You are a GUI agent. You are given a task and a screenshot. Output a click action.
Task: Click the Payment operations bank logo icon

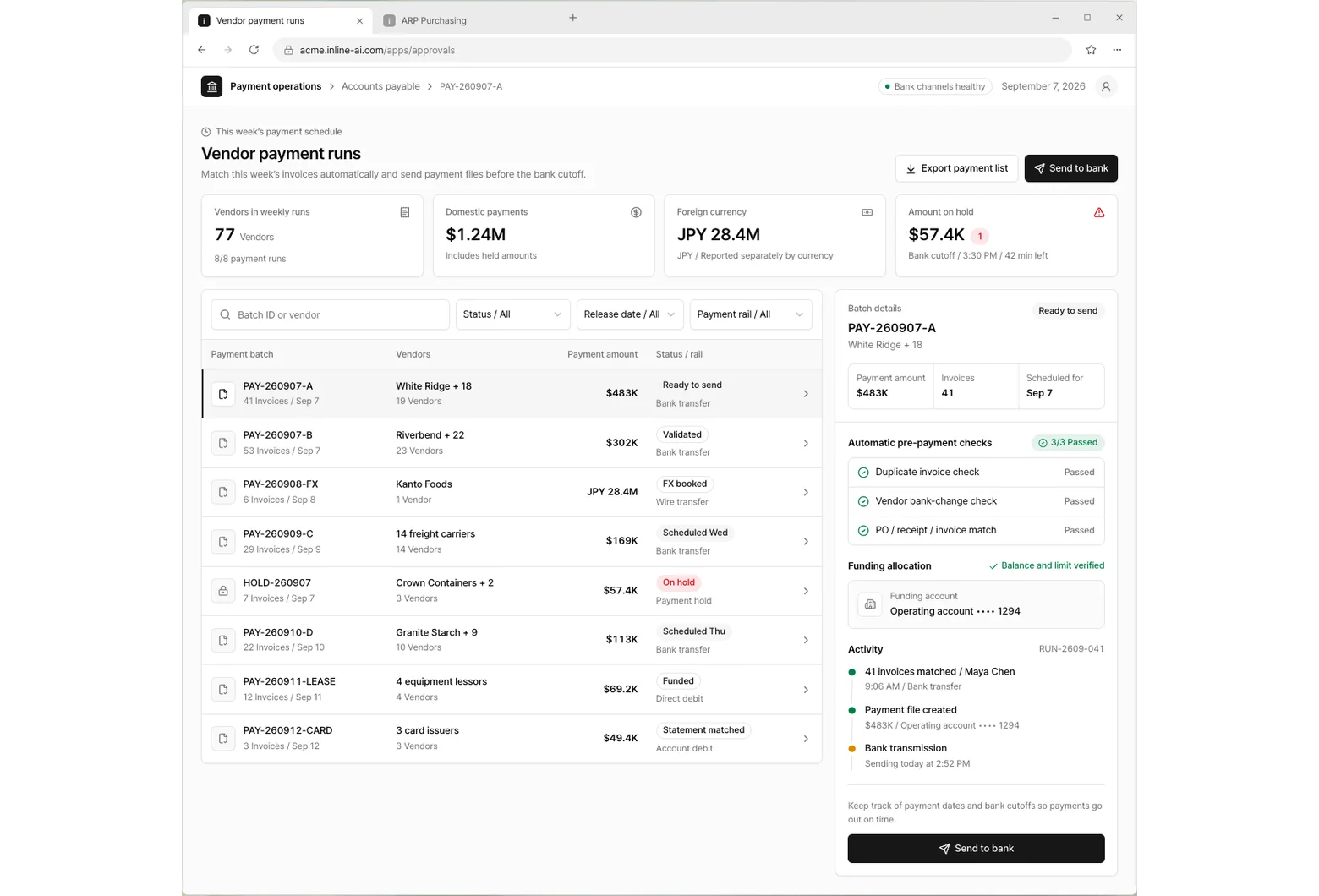(211, 86)
